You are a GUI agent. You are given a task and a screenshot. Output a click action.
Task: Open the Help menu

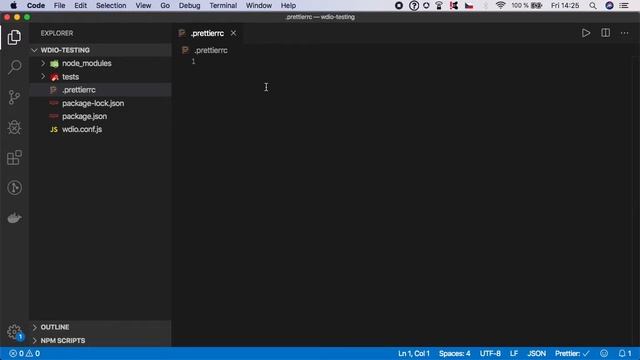288,6
